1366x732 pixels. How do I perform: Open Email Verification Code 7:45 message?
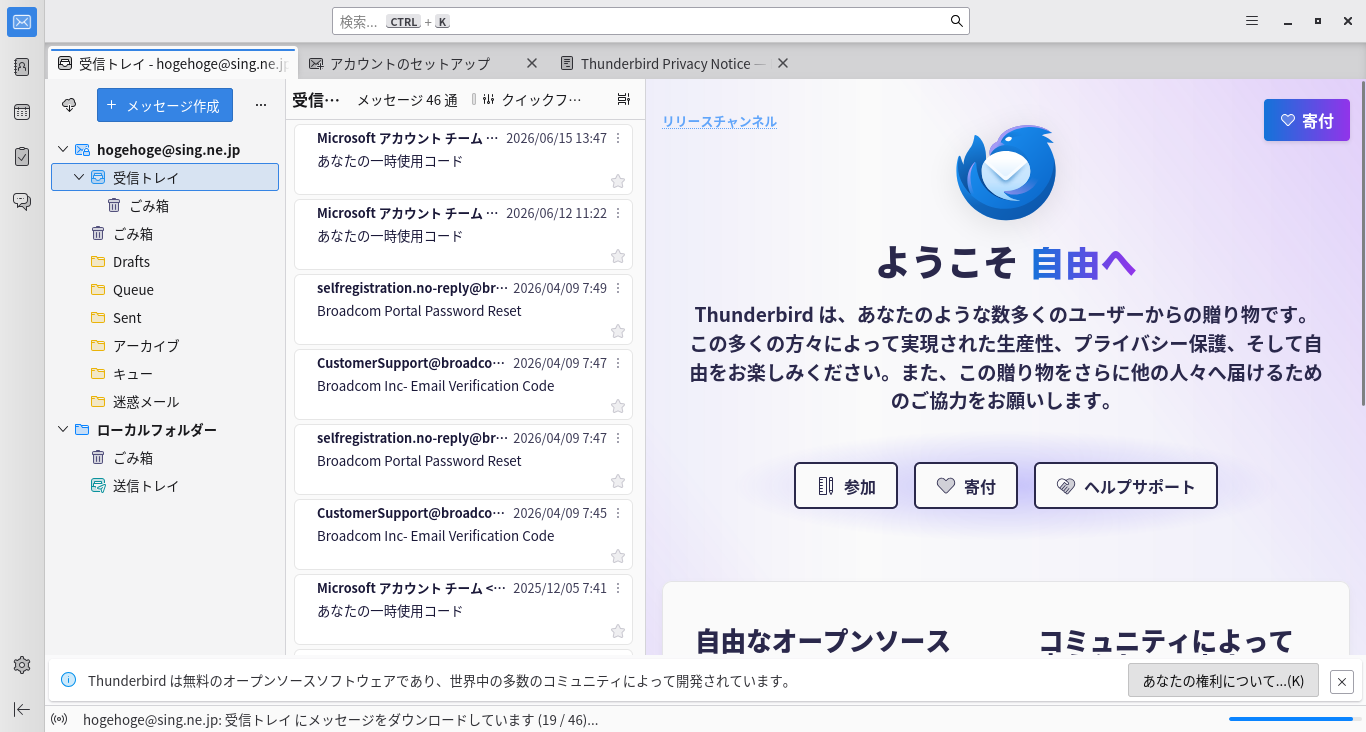[463, 534]
